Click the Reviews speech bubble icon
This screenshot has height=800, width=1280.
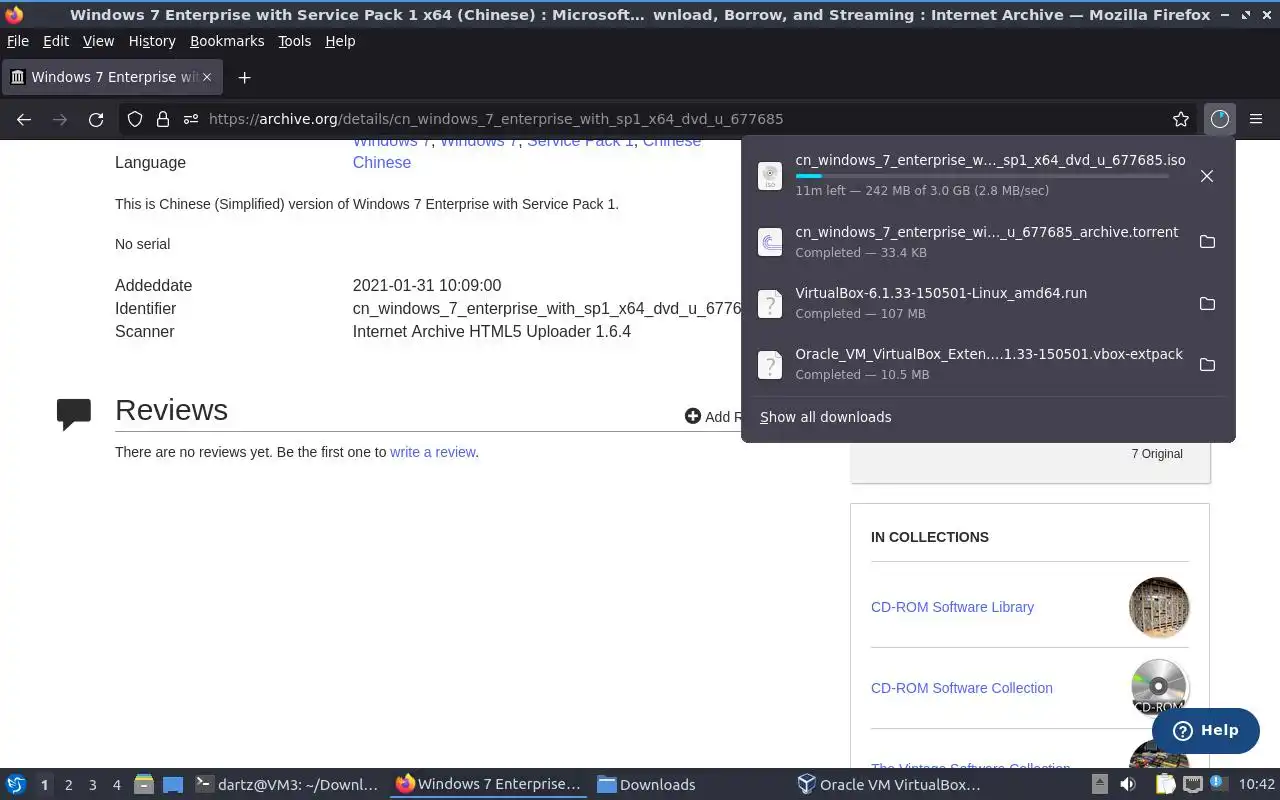click(74, 413)
